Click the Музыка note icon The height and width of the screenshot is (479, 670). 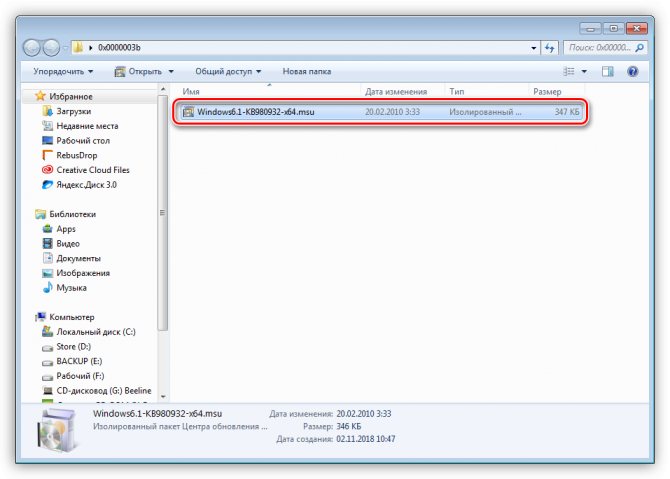[47, 288]
